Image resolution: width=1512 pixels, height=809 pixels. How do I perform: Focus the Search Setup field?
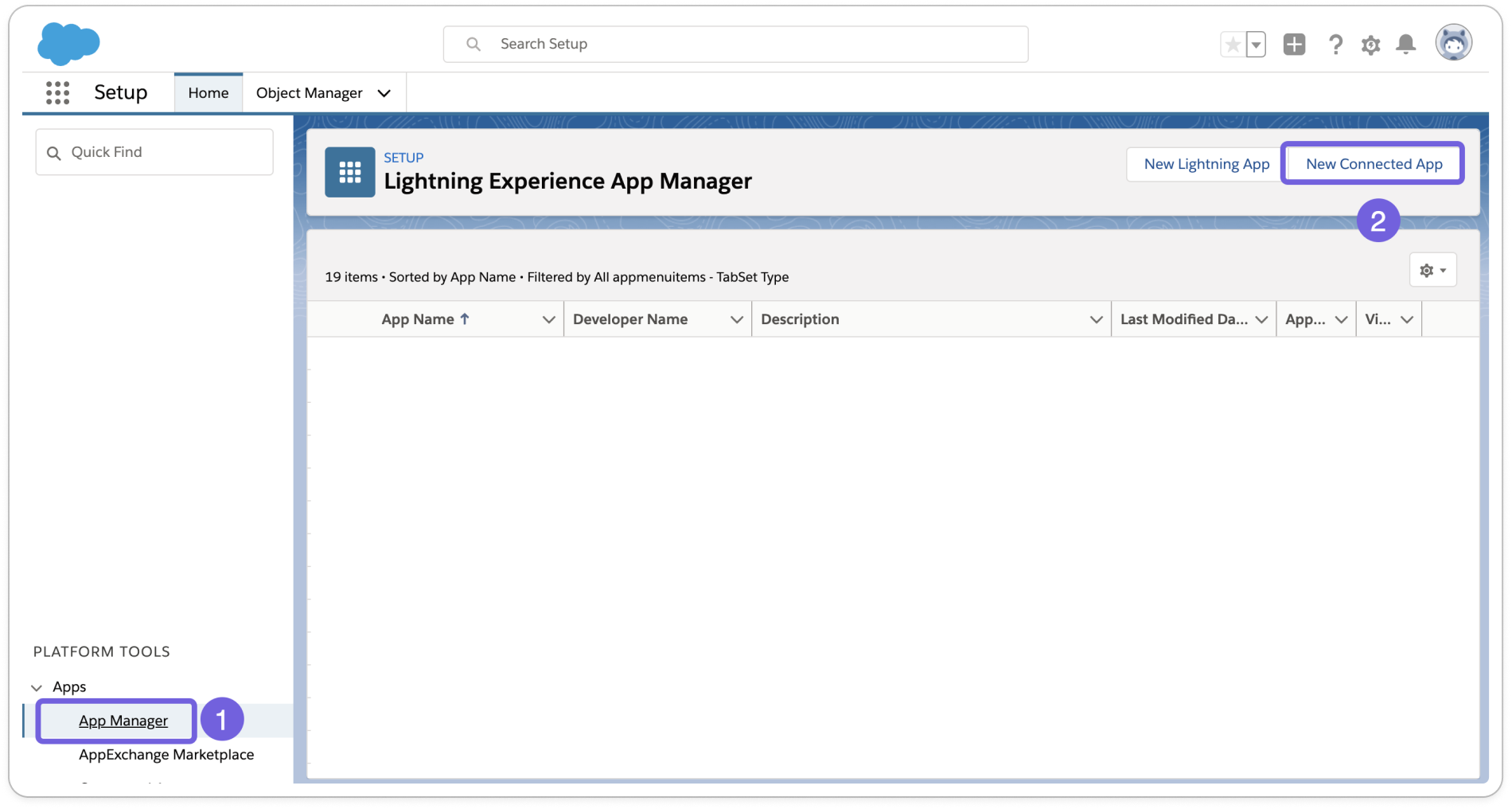coord(735,44)
